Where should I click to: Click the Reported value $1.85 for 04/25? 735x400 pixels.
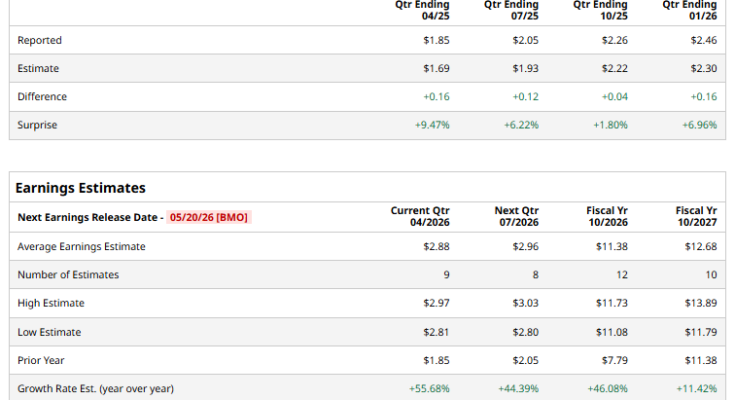(x=436, y=40)
